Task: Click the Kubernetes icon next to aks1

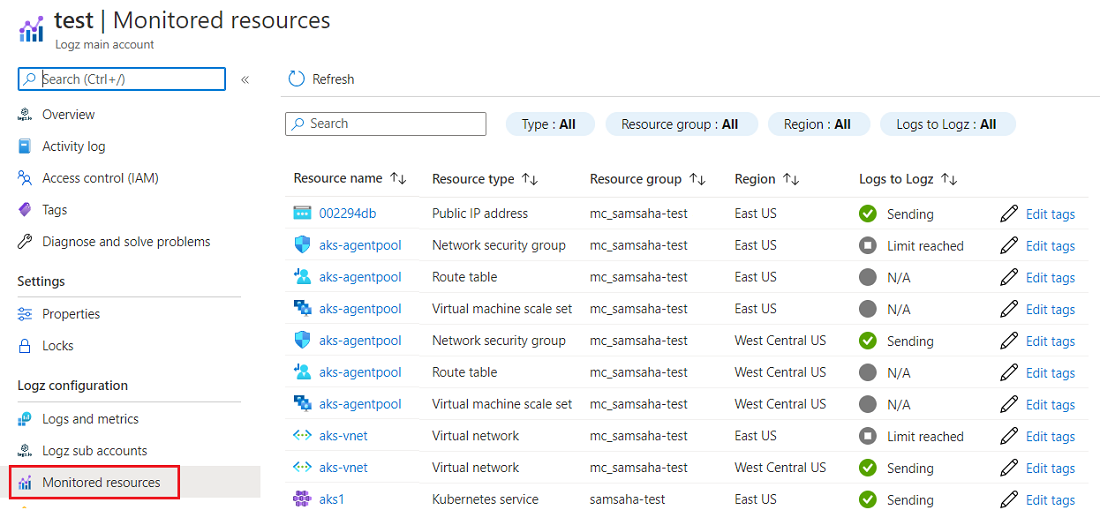Action: click(x=302, y=499)
